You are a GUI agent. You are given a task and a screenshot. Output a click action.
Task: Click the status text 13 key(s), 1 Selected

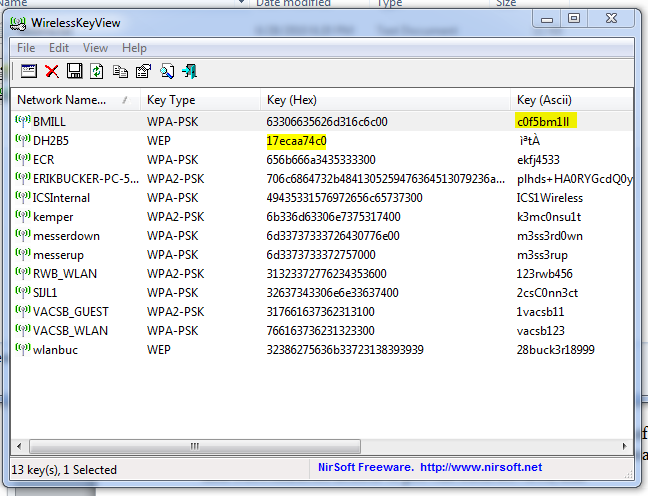(64, 470)
